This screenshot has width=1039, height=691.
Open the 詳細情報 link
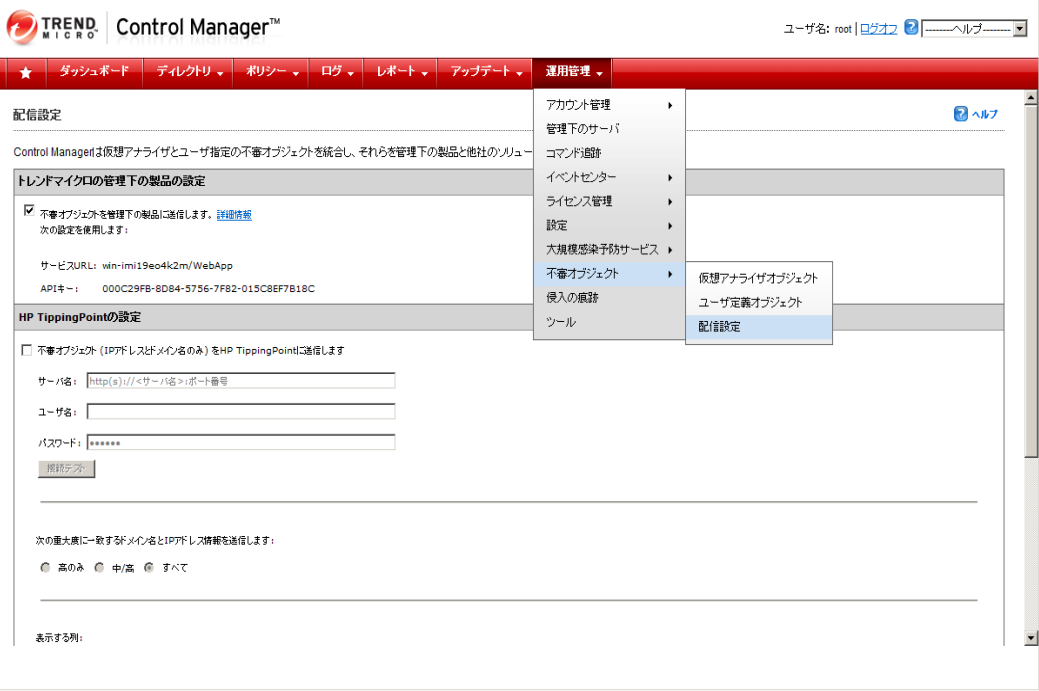(234, 214)
